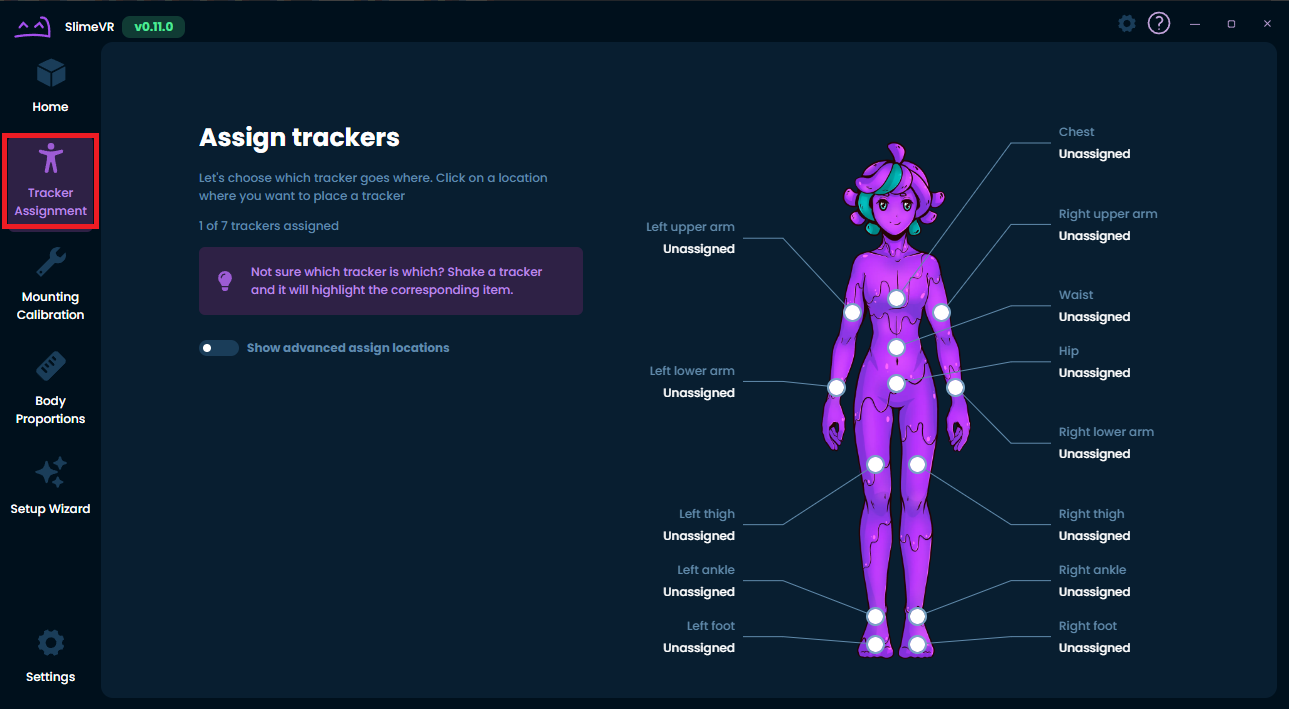Click the top-right gear icon
1289x709 pixels.
pyautogui.click(x=1127, y=23)
